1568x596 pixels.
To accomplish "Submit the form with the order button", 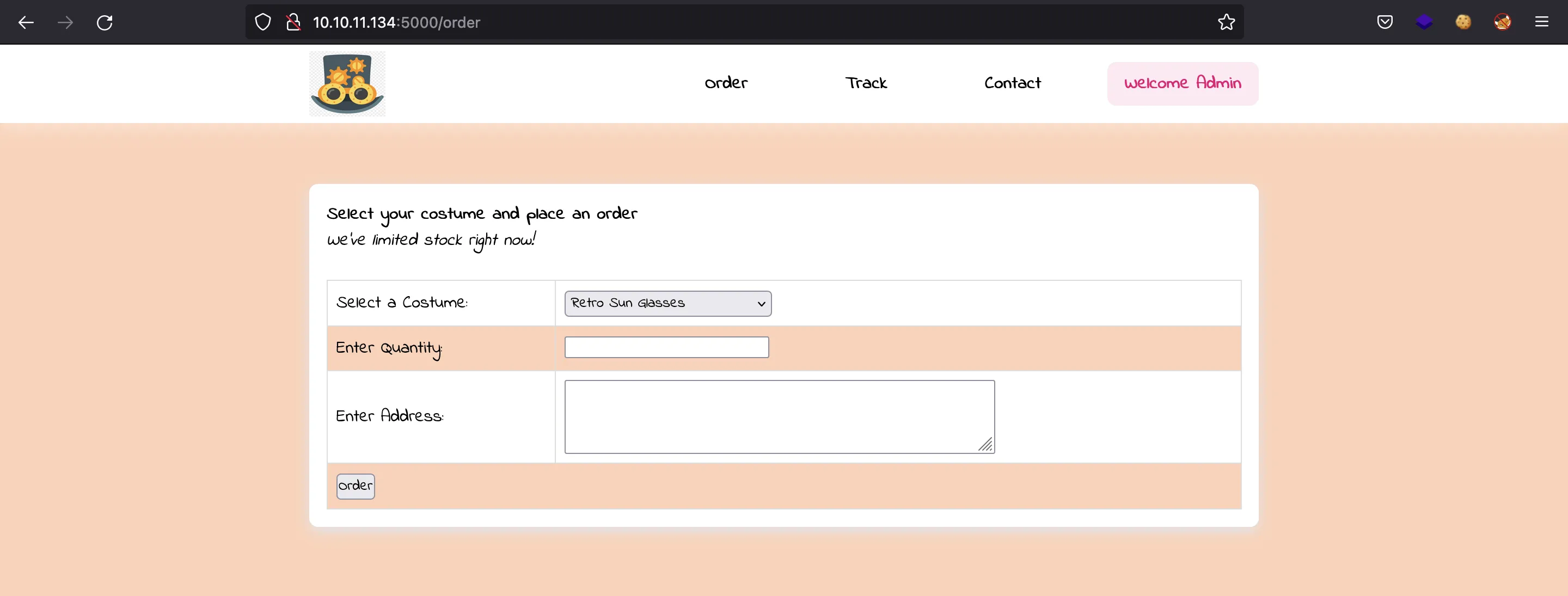I will click(356, 486).
